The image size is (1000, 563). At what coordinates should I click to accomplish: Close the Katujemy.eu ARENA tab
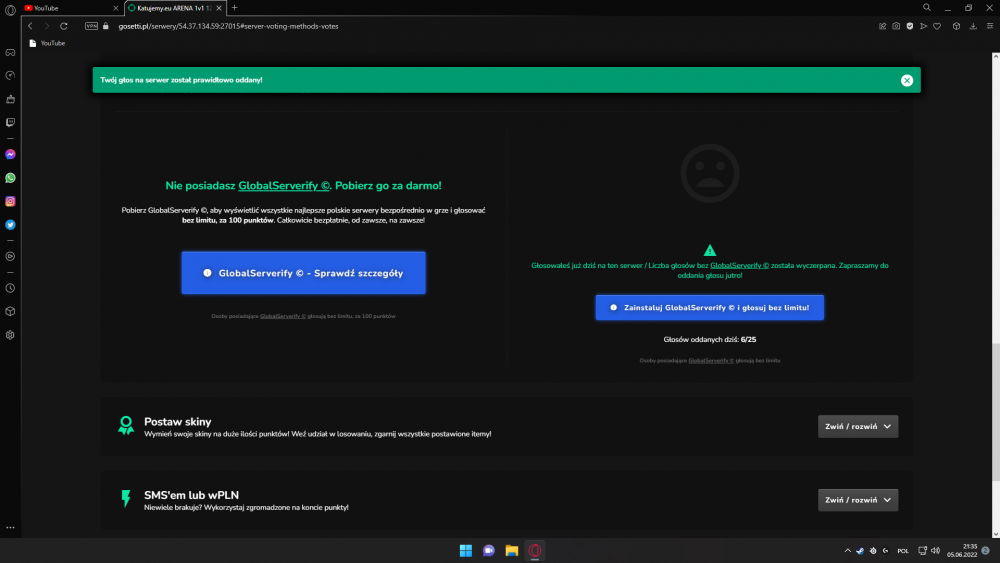219,8
